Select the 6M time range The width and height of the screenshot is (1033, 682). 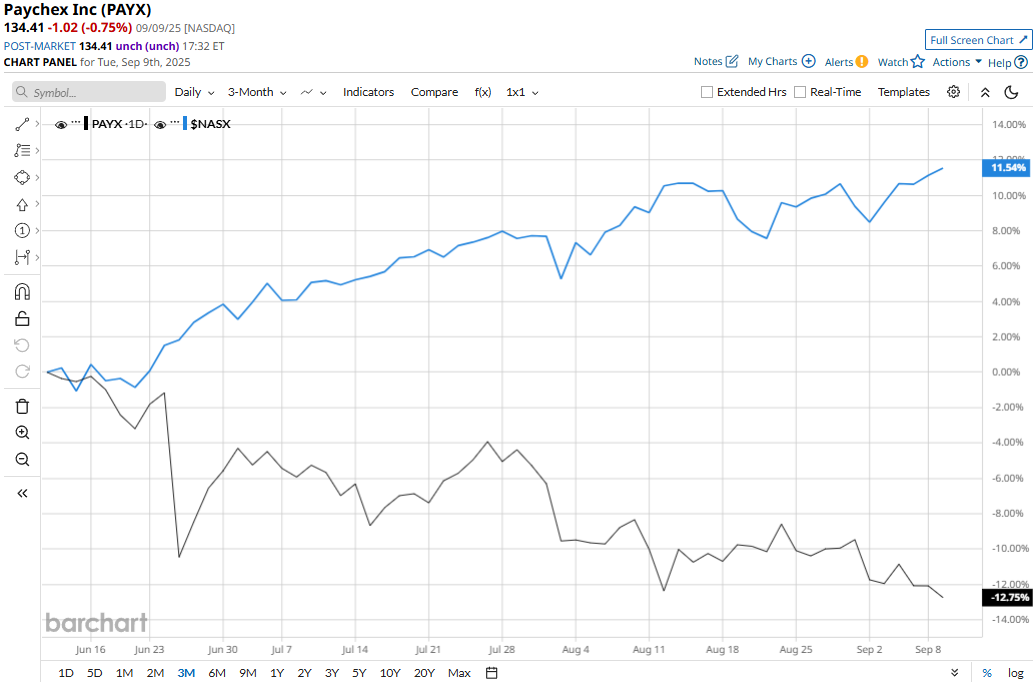217,673
